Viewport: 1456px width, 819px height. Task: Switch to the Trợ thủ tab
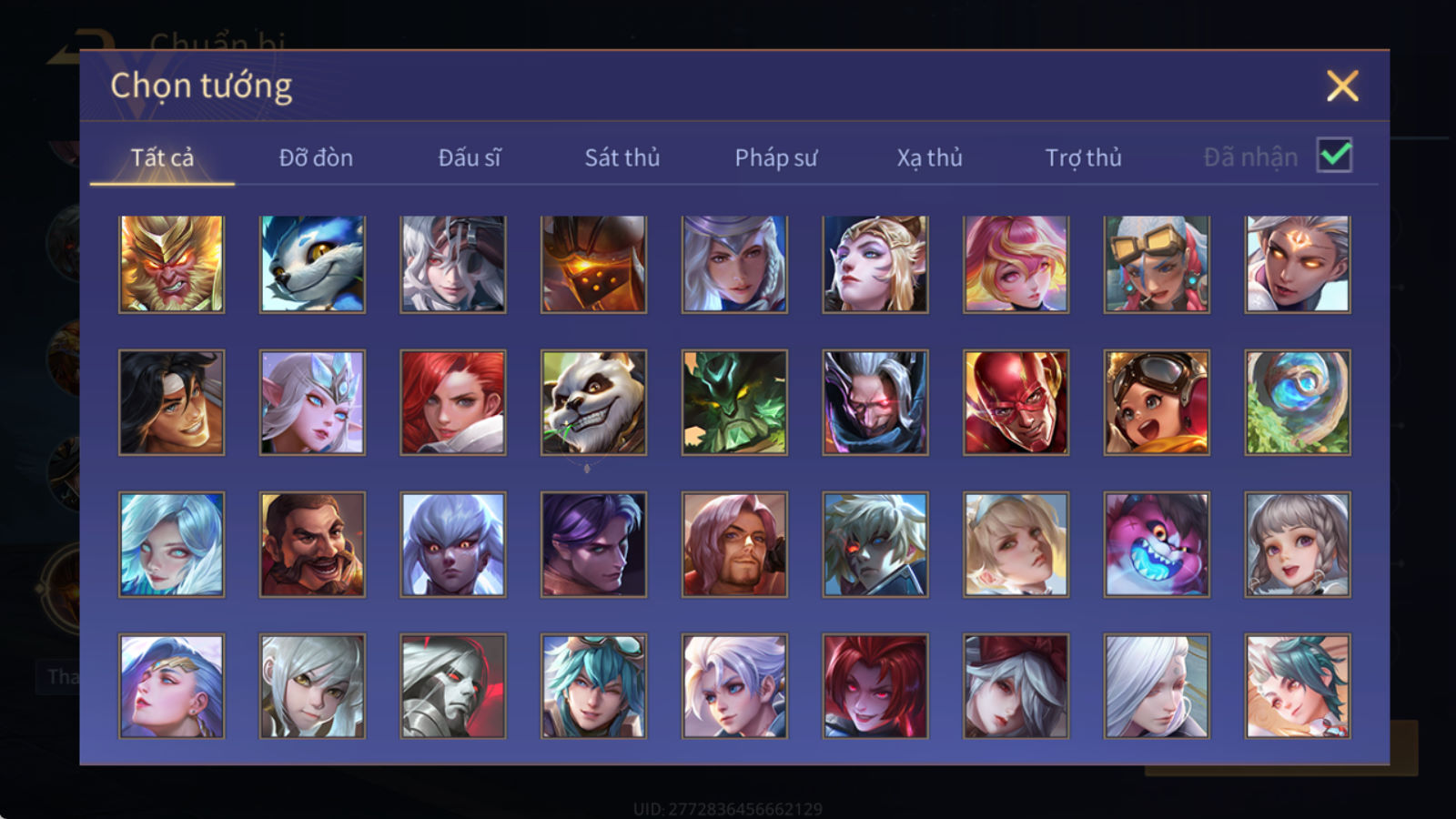tap(1083, 157)
